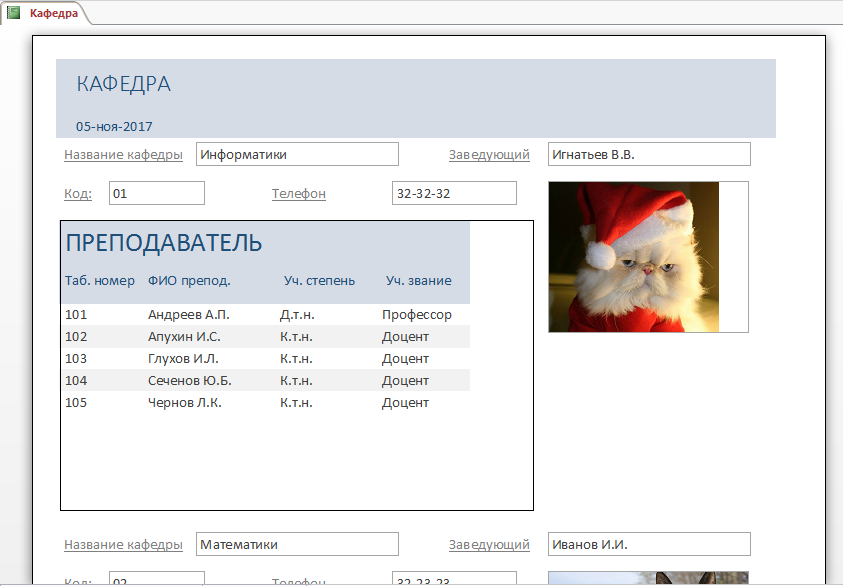Click teacher name Чернов Л.К.
Image resolution: width=843 pixels, height=586 pixels.
click(x=185, y=403)
